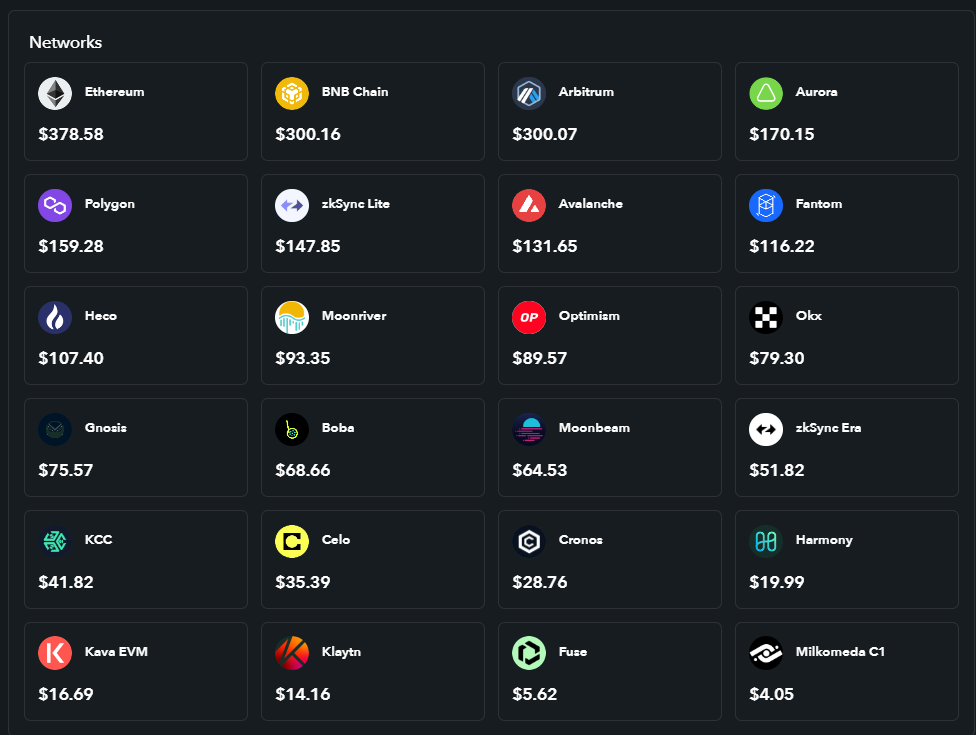Click the red Avalanche icon

point(529,205)
